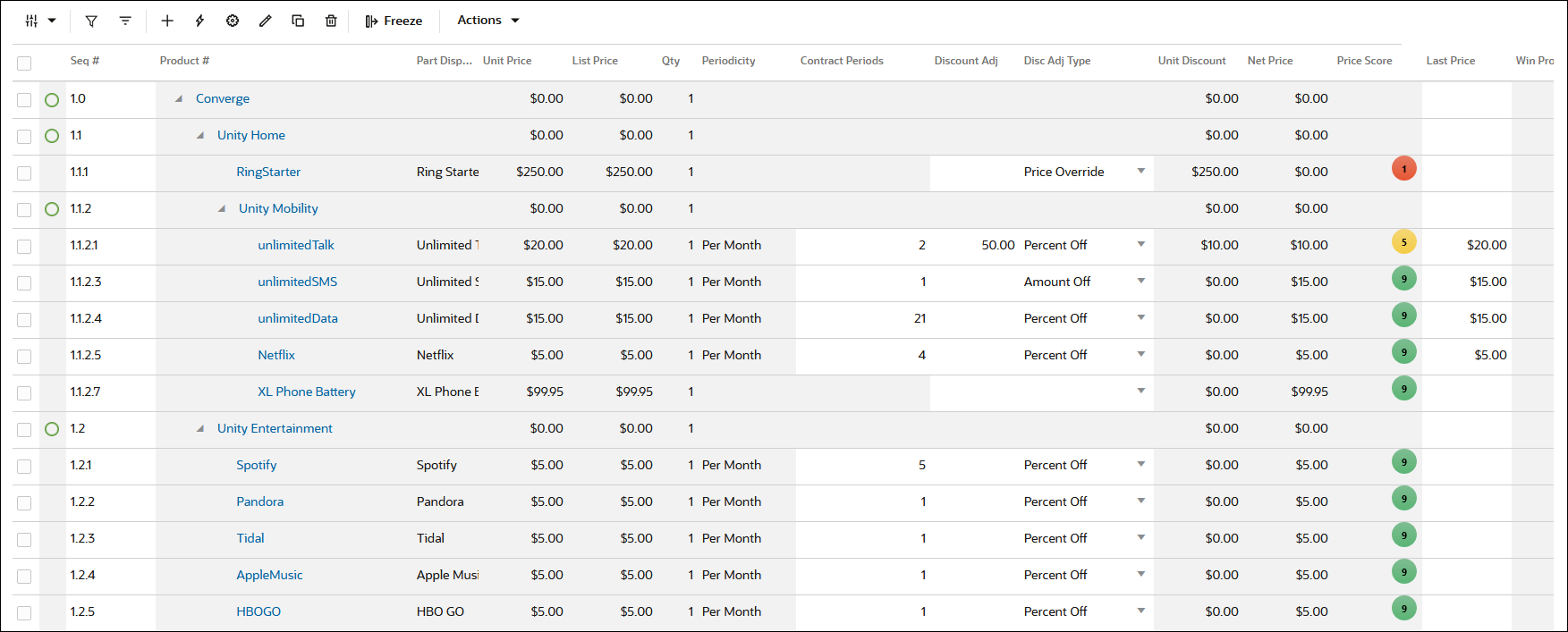
Task: Open Disc Adj Type dropdown for RingStarter
Action: (1140, 172)
